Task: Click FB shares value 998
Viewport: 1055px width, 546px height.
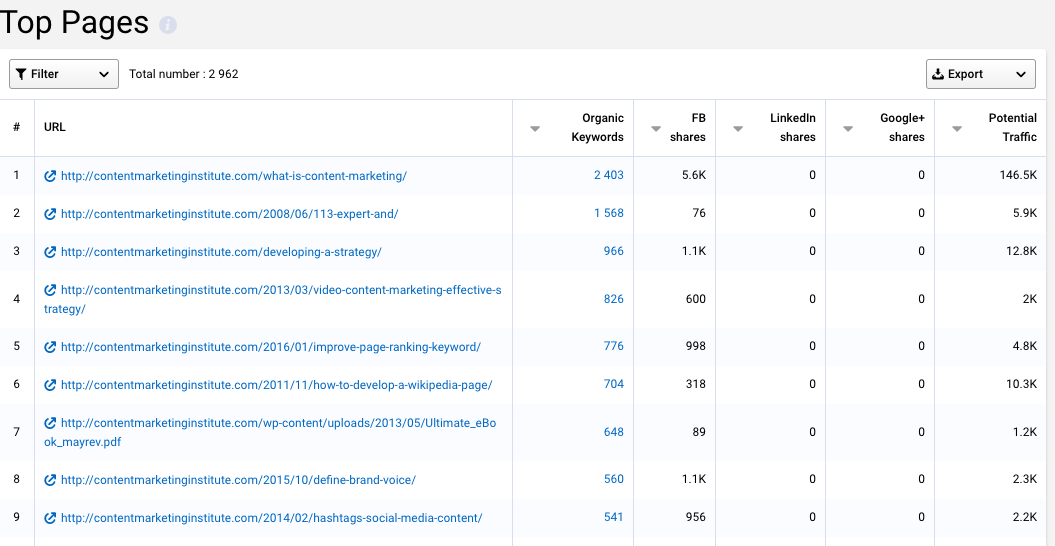Action: 696,346
